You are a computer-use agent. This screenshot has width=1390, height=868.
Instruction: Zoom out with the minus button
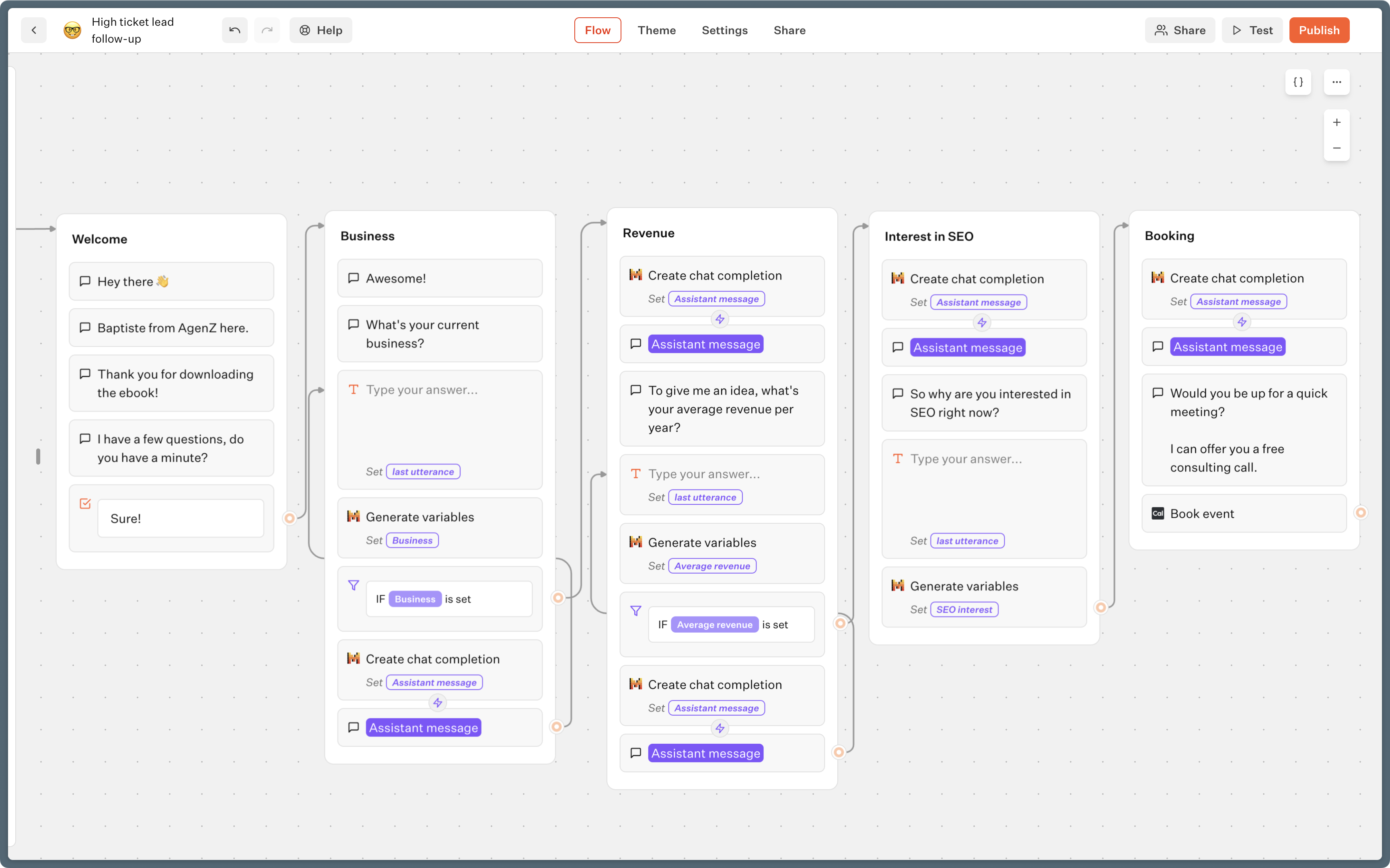[x=1336, y=148]
